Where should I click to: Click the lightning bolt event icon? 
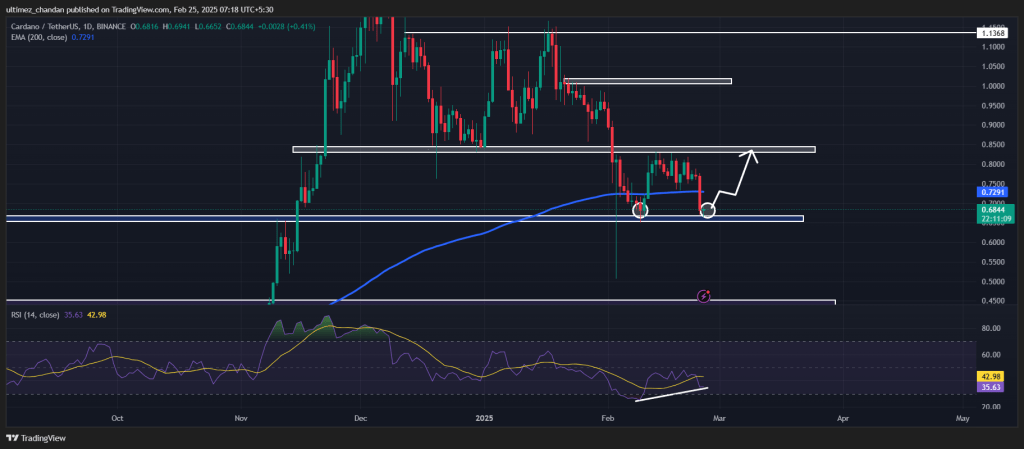pos(704,296)
